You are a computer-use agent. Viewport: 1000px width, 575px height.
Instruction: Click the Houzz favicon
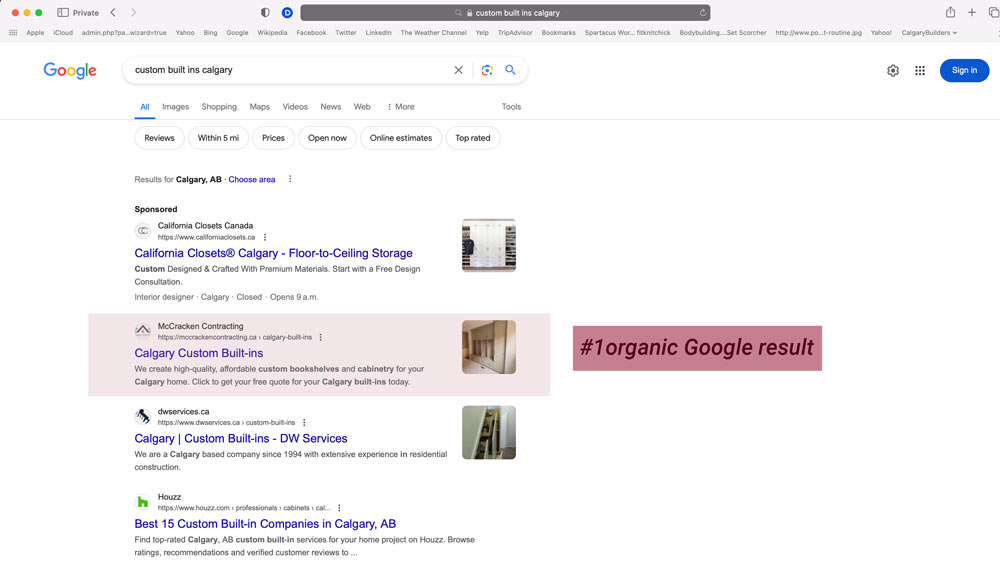(143, 502)
